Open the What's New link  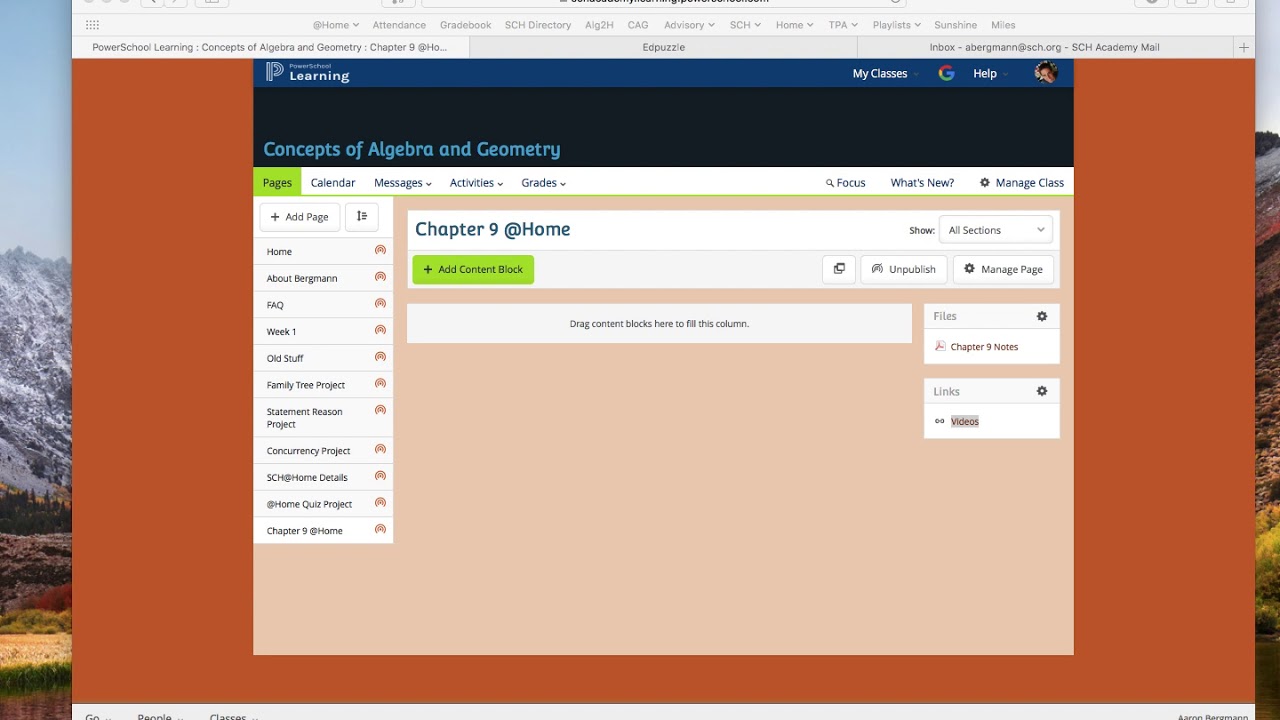click(x=922, y=183)
